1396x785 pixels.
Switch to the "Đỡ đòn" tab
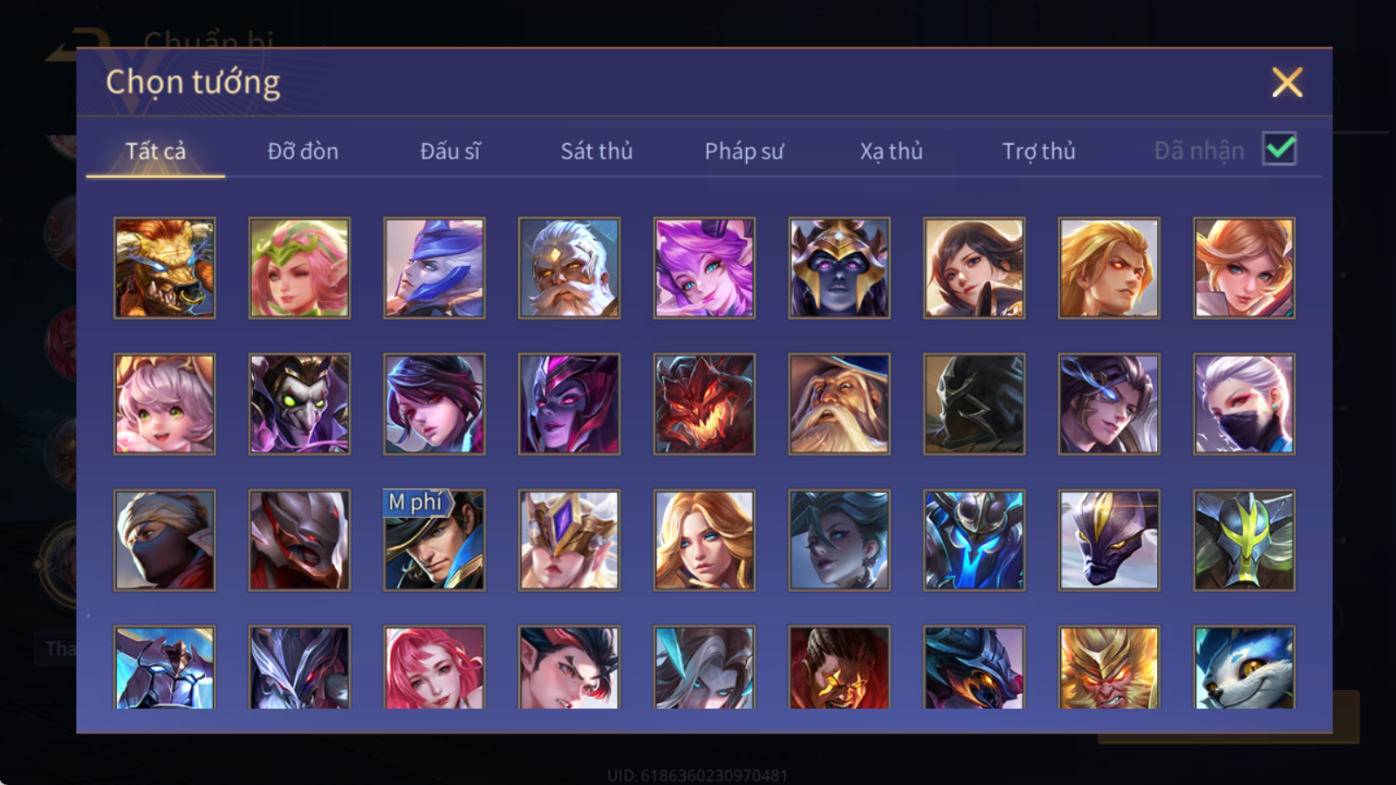pyautogui.click(x=303, y=151)
